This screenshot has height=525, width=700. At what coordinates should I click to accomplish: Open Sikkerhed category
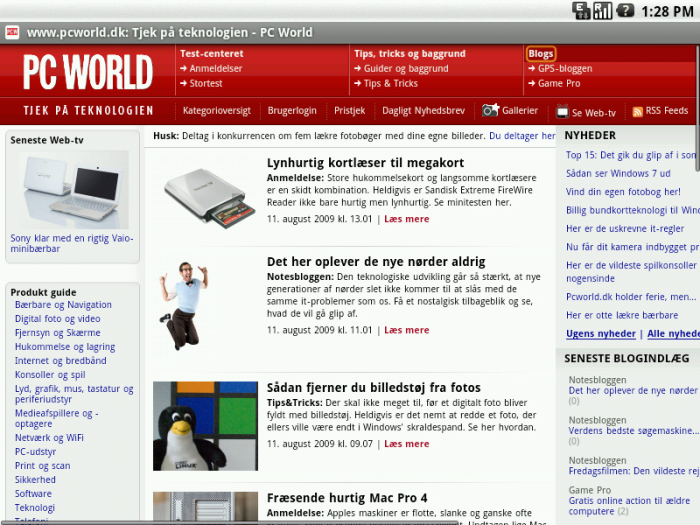pos(35,480)
